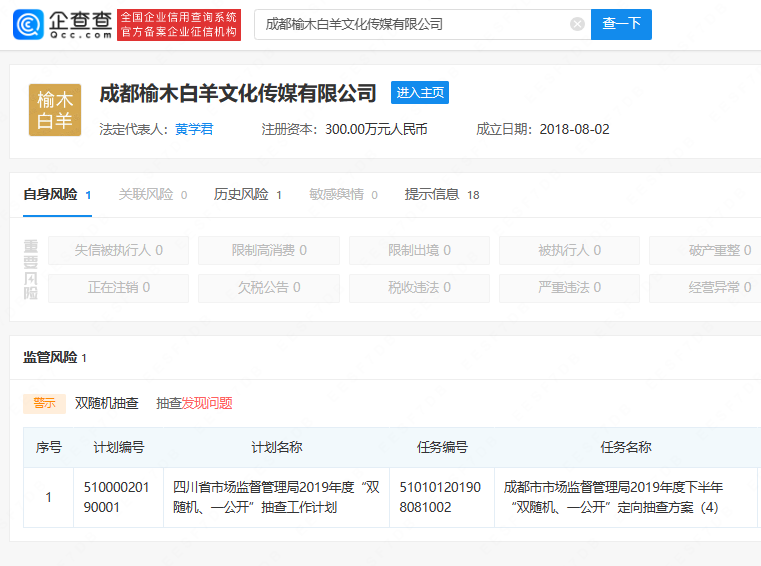Select the 自身风险 tab
Image resolution: width=761 pixels, height=566 pixels.
(57, 195)
